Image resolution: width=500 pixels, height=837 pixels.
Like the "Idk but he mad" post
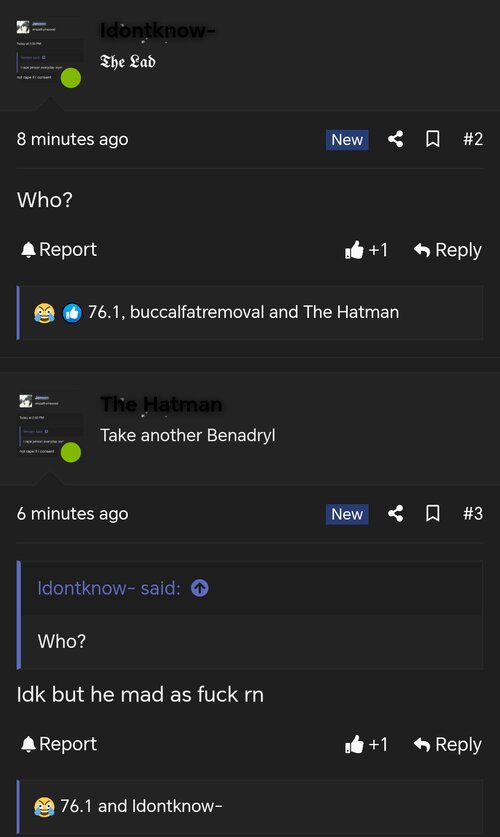click(366, 744)
